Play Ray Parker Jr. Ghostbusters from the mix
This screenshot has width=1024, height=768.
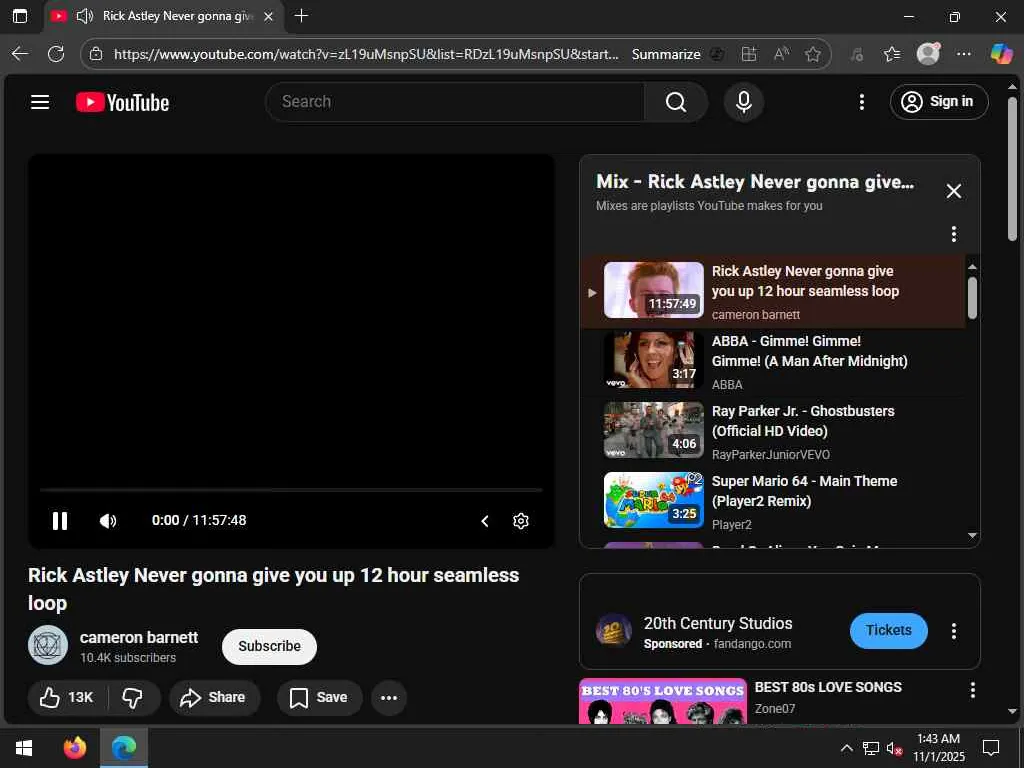772,432
